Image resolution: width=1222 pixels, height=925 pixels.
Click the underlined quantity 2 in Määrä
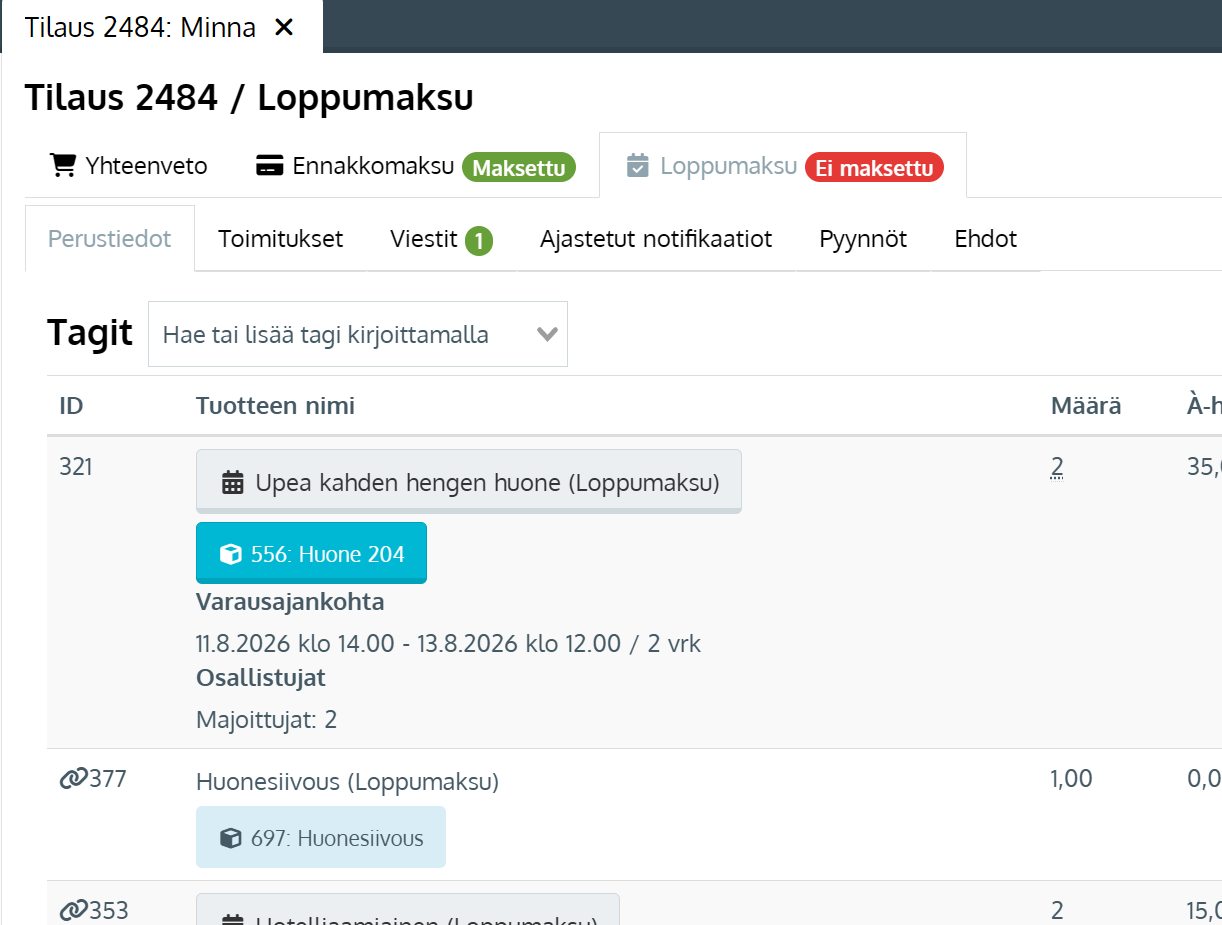(1057, 466)
